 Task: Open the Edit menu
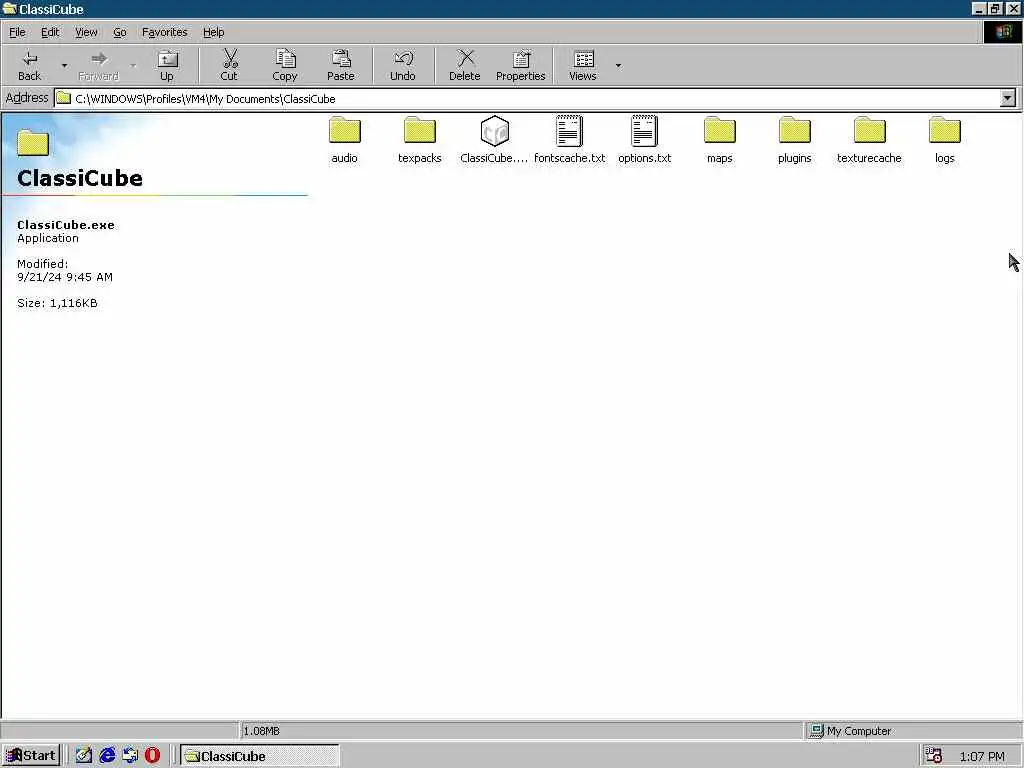tap(50, 32)
